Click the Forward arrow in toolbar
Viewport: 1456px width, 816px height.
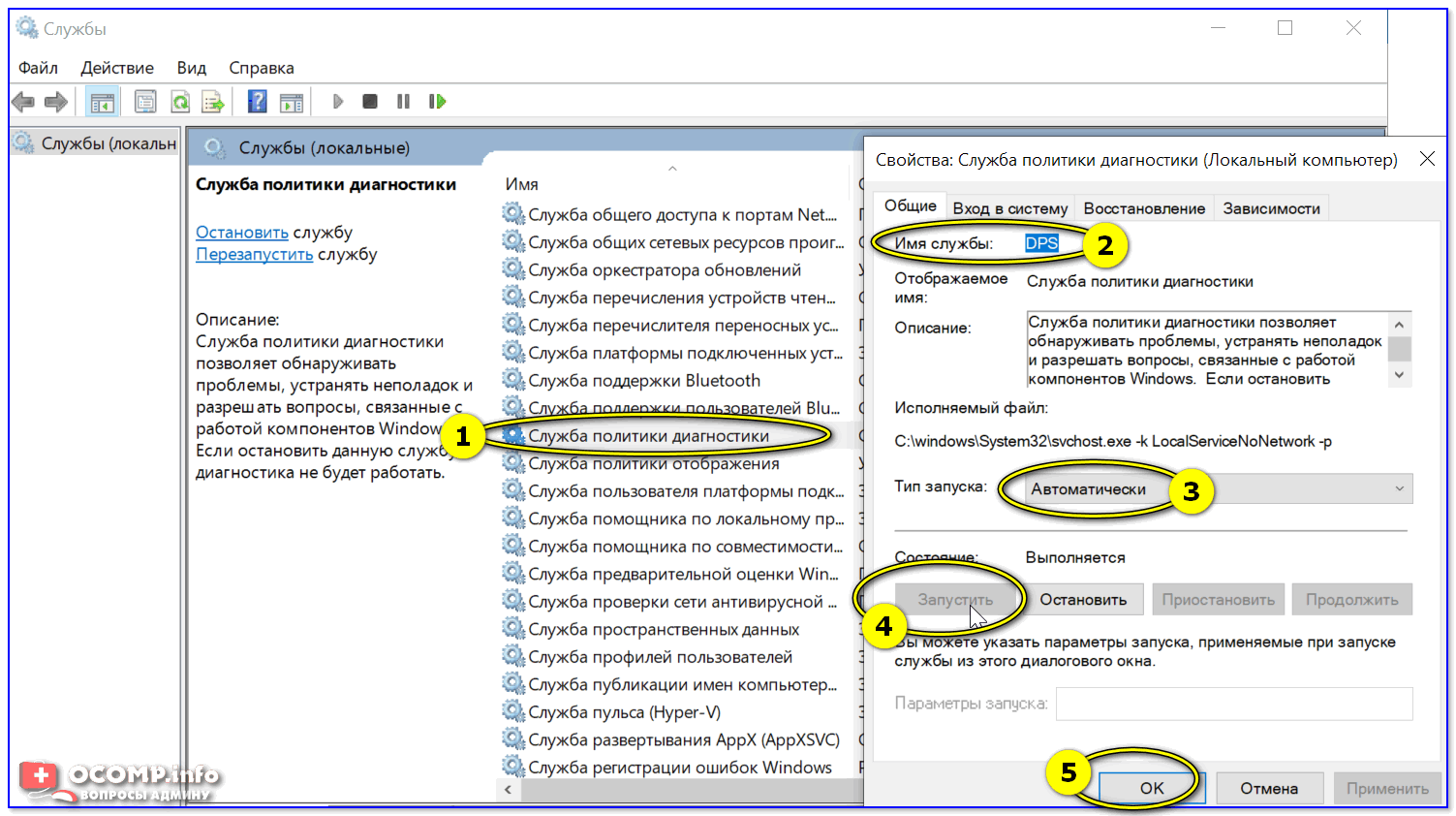click(56, 102)
